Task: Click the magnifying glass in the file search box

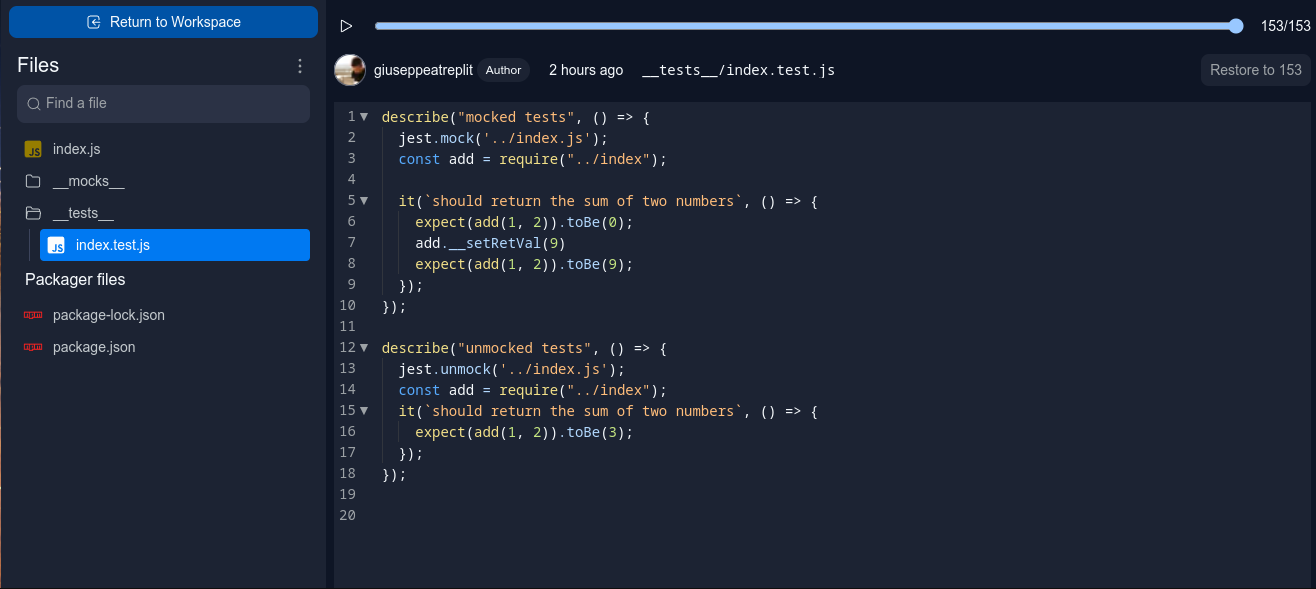Action: (x=34, y=103)
